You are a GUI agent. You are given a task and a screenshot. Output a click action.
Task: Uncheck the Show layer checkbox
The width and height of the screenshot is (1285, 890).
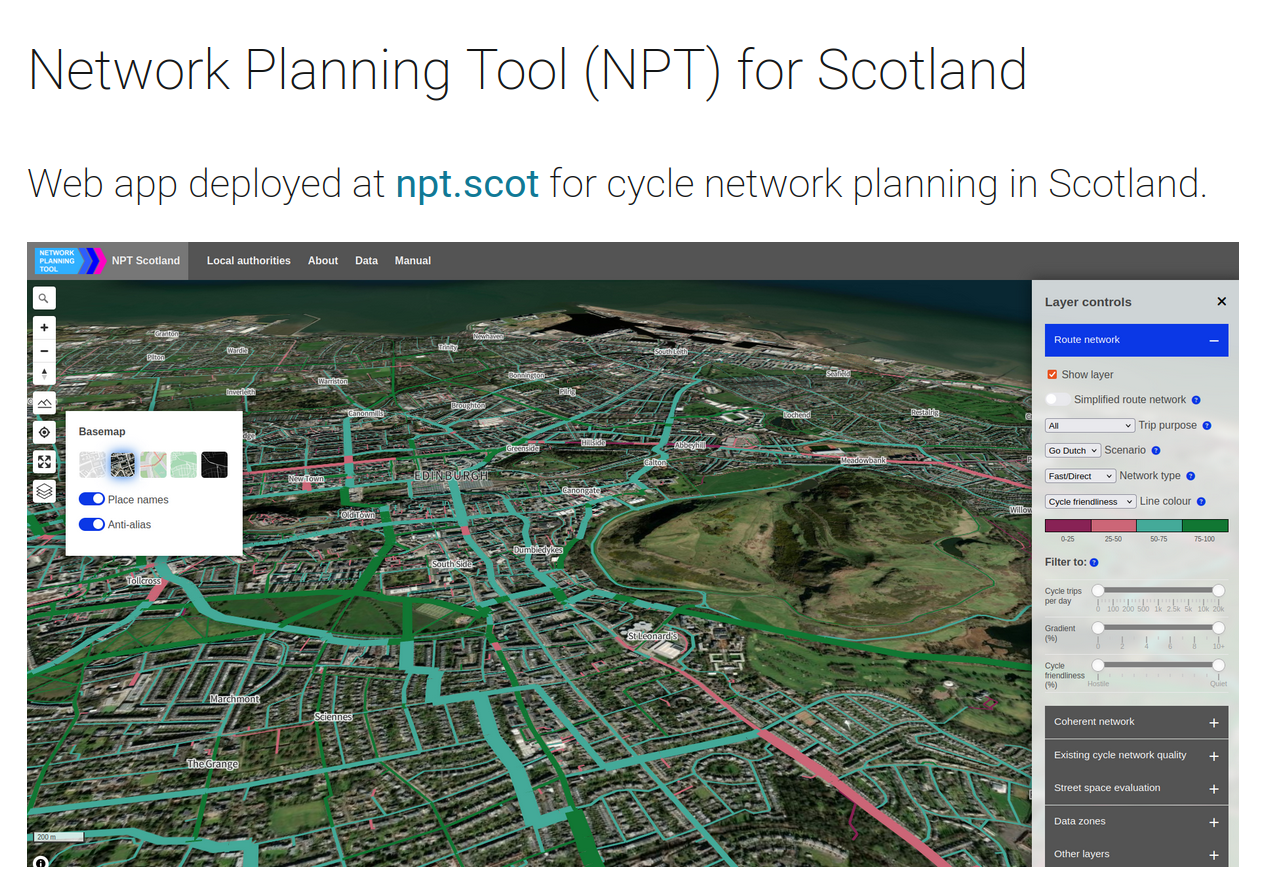coord(1052,374)
